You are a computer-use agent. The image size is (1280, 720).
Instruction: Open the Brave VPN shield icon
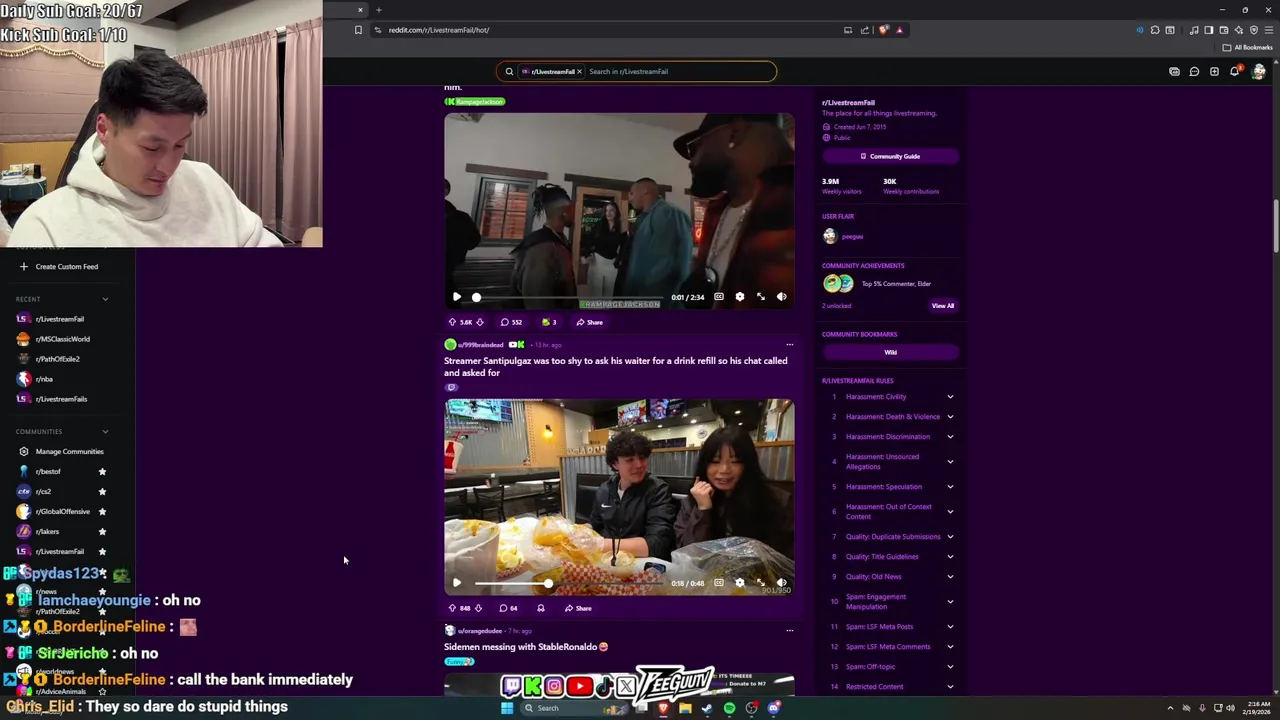pos(1254,30)
